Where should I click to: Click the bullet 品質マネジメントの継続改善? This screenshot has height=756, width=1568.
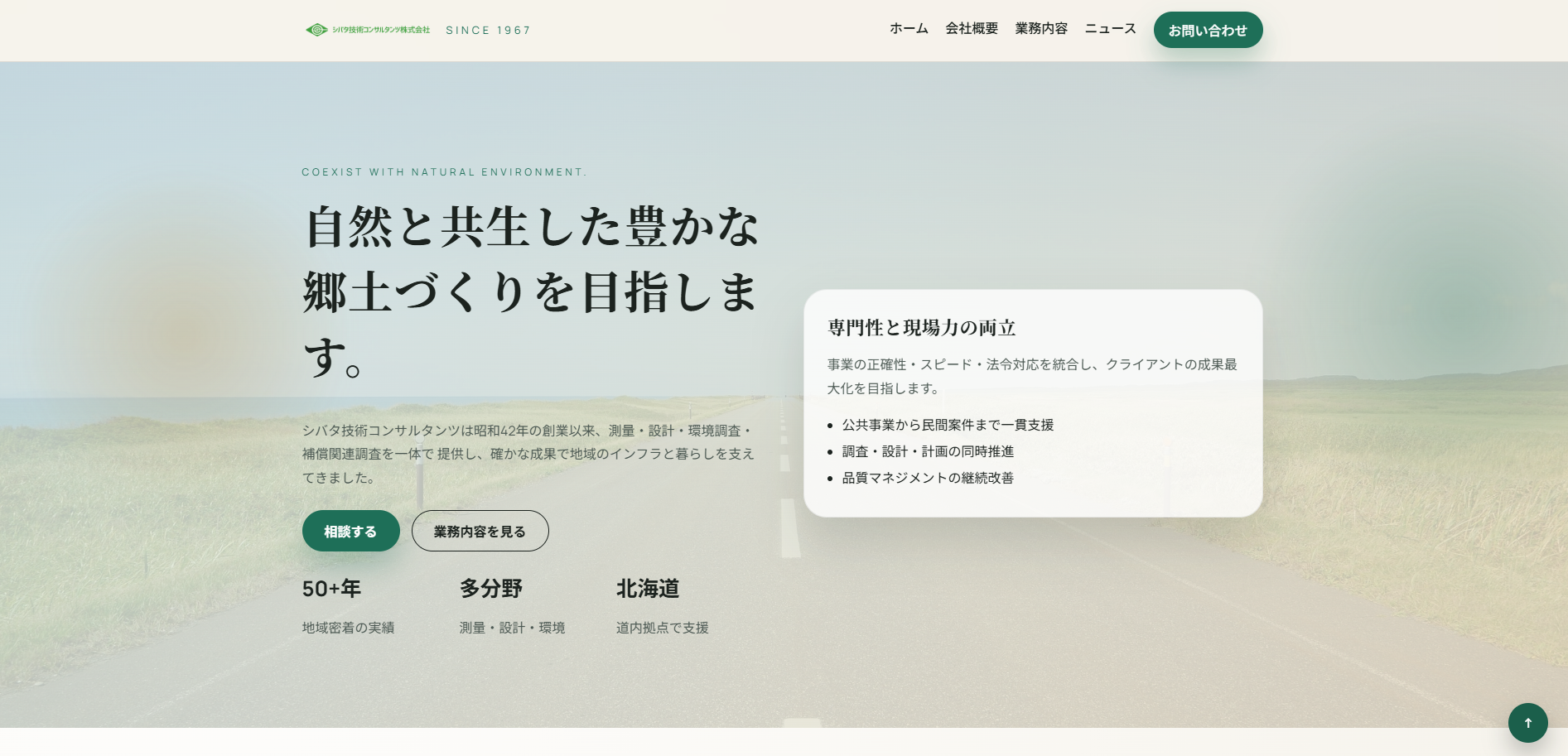pyautogui.click(x=928, y=478)
